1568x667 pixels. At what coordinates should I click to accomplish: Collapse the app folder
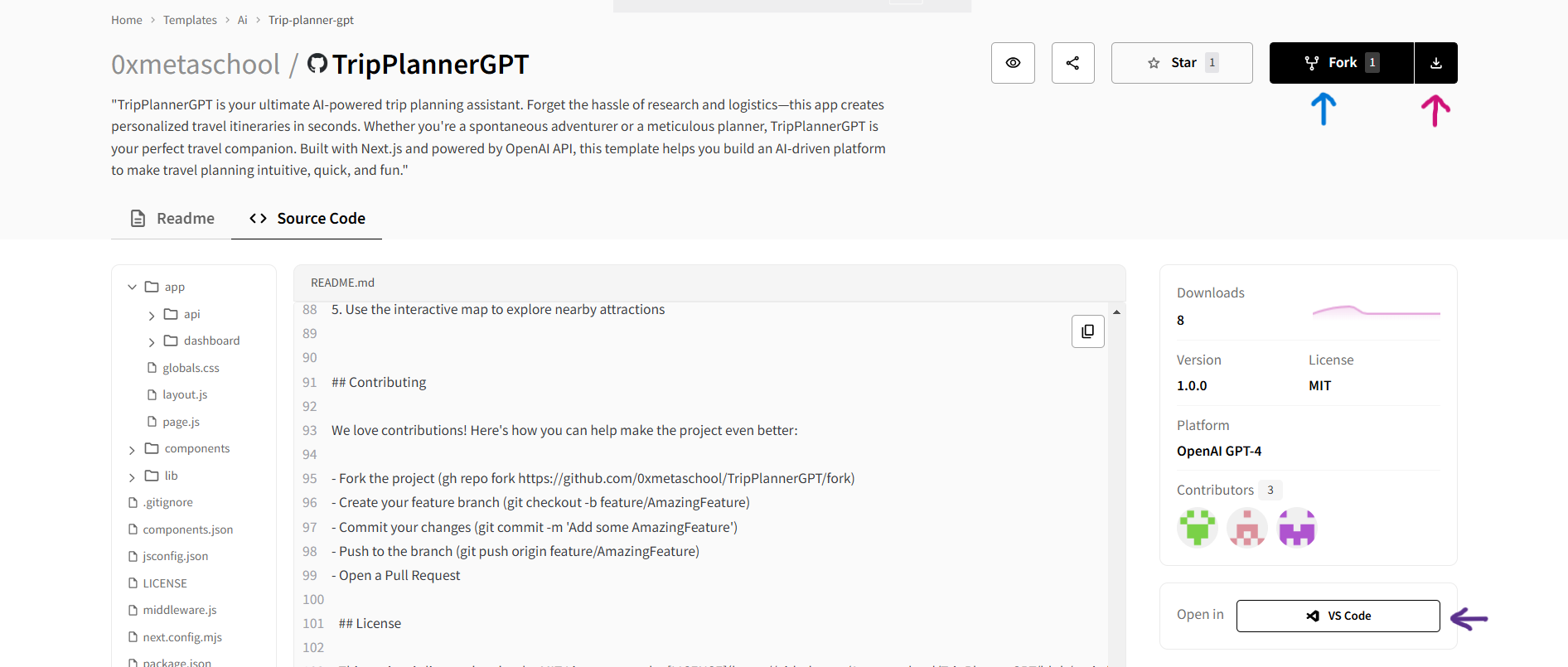(133, 287)
